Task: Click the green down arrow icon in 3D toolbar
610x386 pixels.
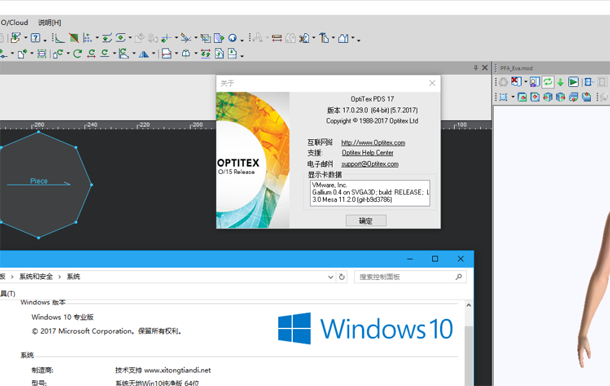Action: click(x=560, y=82)
